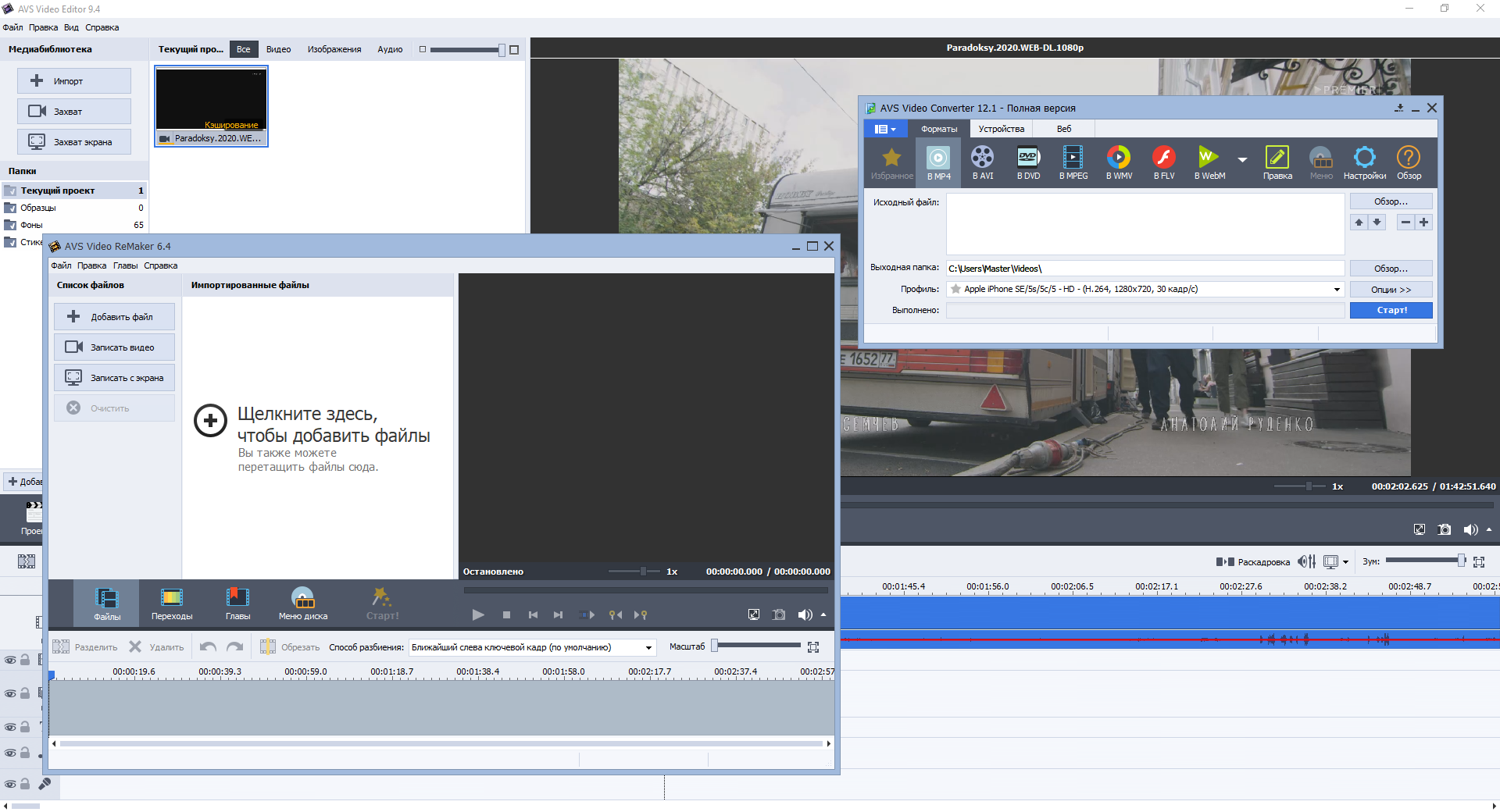Open the audio mixer on editor timeline toolbar
The height and width of the screenshot is (812, 1500).
(x=1306, y=561)
